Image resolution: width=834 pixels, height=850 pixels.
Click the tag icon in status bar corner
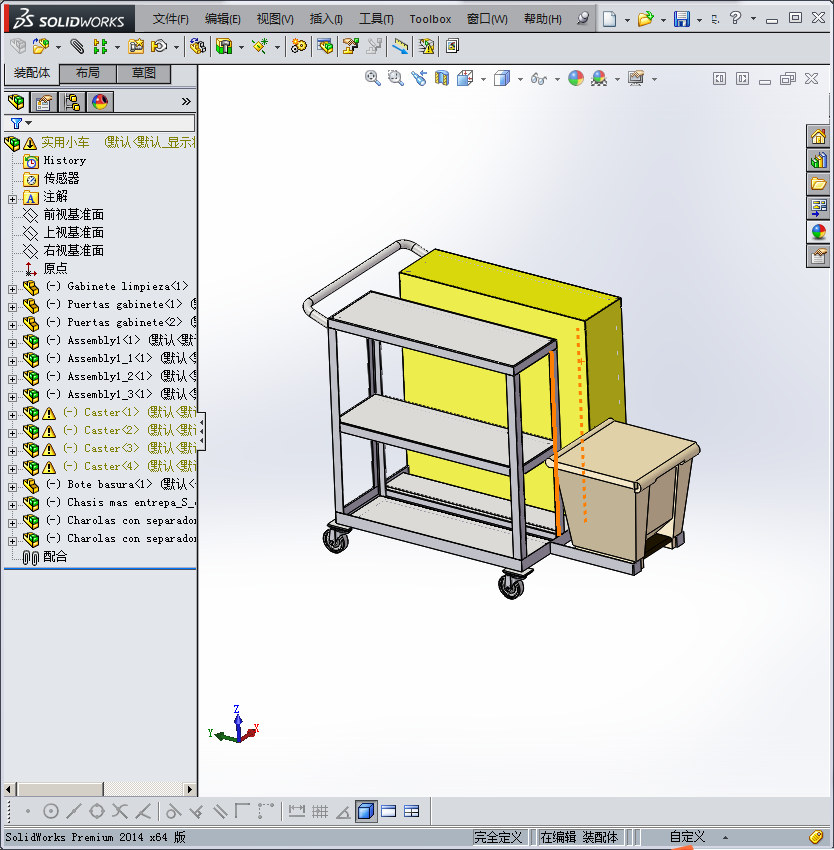(x=816, y=837)
